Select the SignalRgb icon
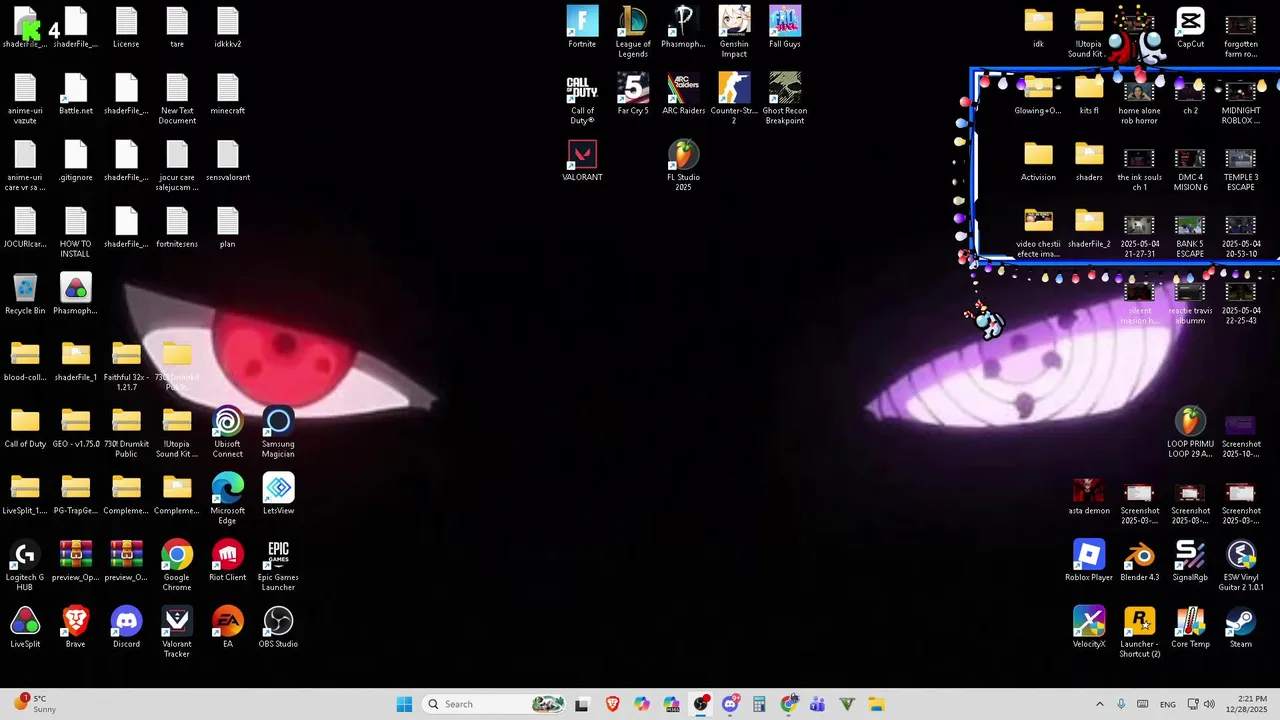 click(1190, 561)
